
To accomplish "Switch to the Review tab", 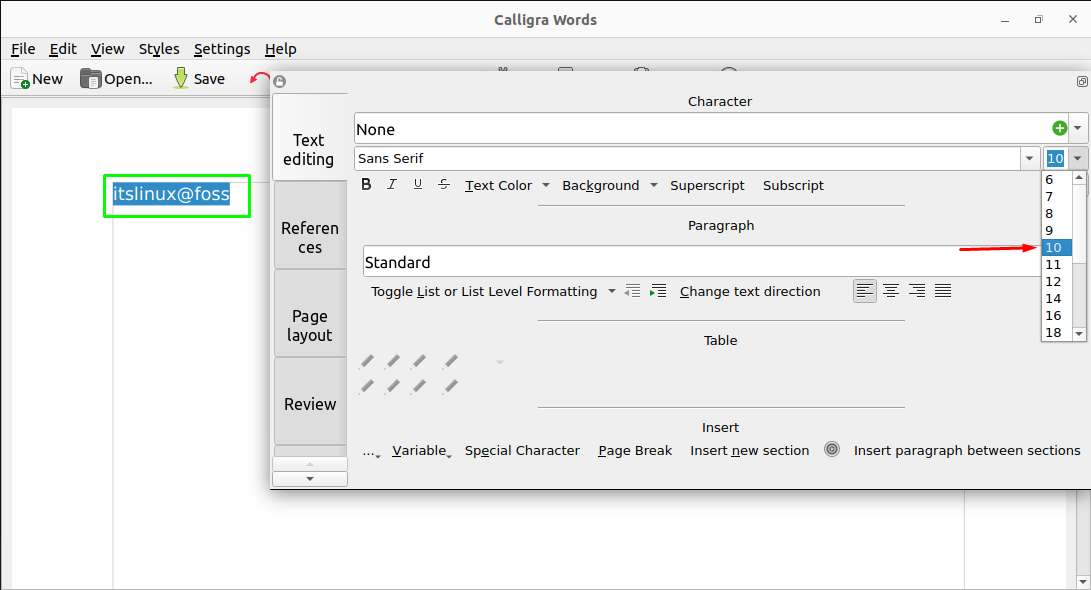I will click(x=310, y=404).
